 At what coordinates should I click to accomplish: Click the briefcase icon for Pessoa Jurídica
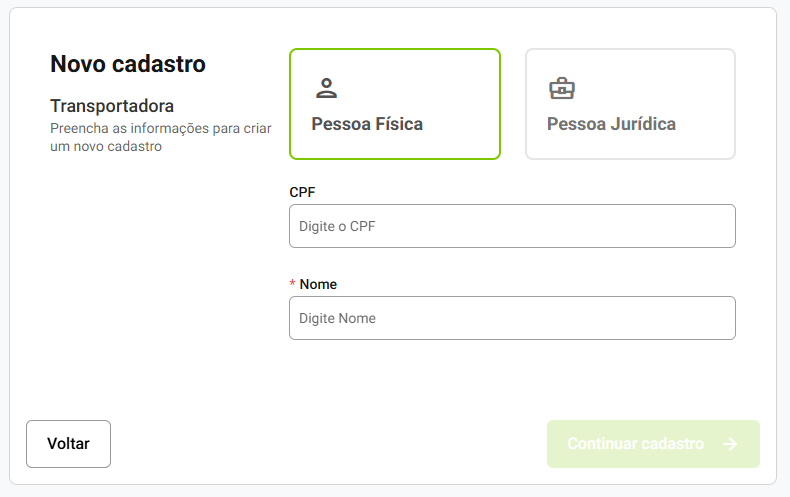click(x=562, y=88)
